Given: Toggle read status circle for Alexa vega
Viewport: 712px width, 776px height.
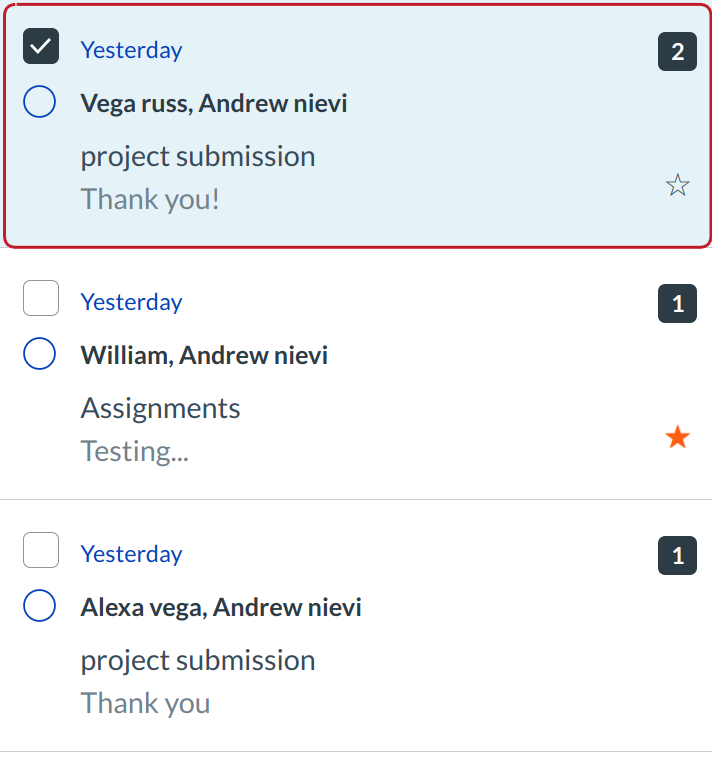Looking at the screenshot, I should click(39, 605).
